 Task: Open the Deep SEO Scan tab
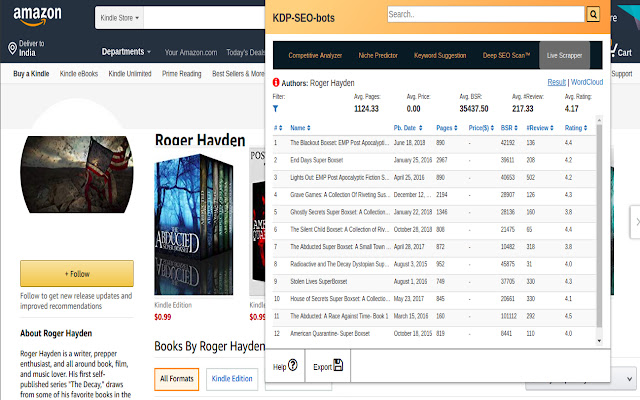coord(506,56)
